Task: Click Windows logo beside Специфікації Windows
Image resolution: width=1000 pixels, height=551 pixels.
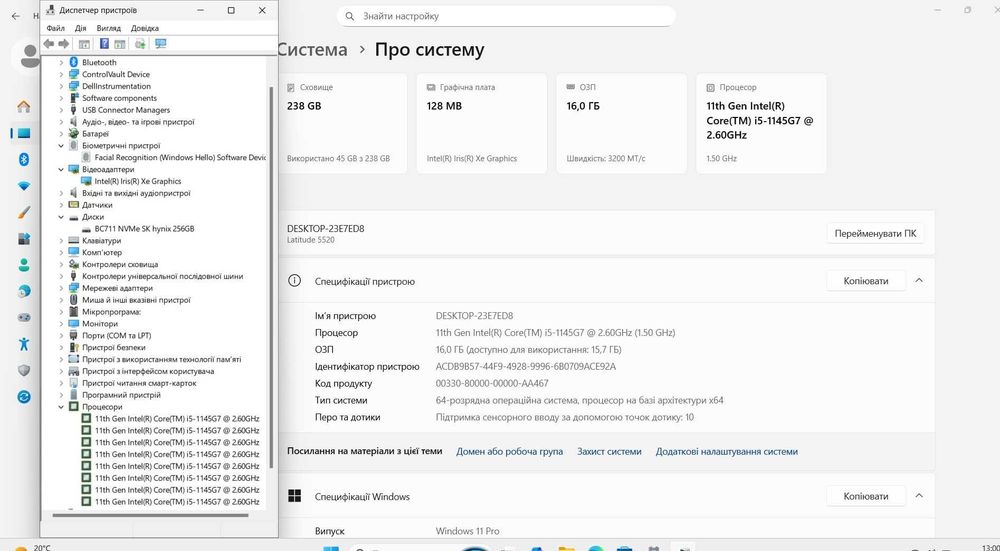Action: (294, 496)
